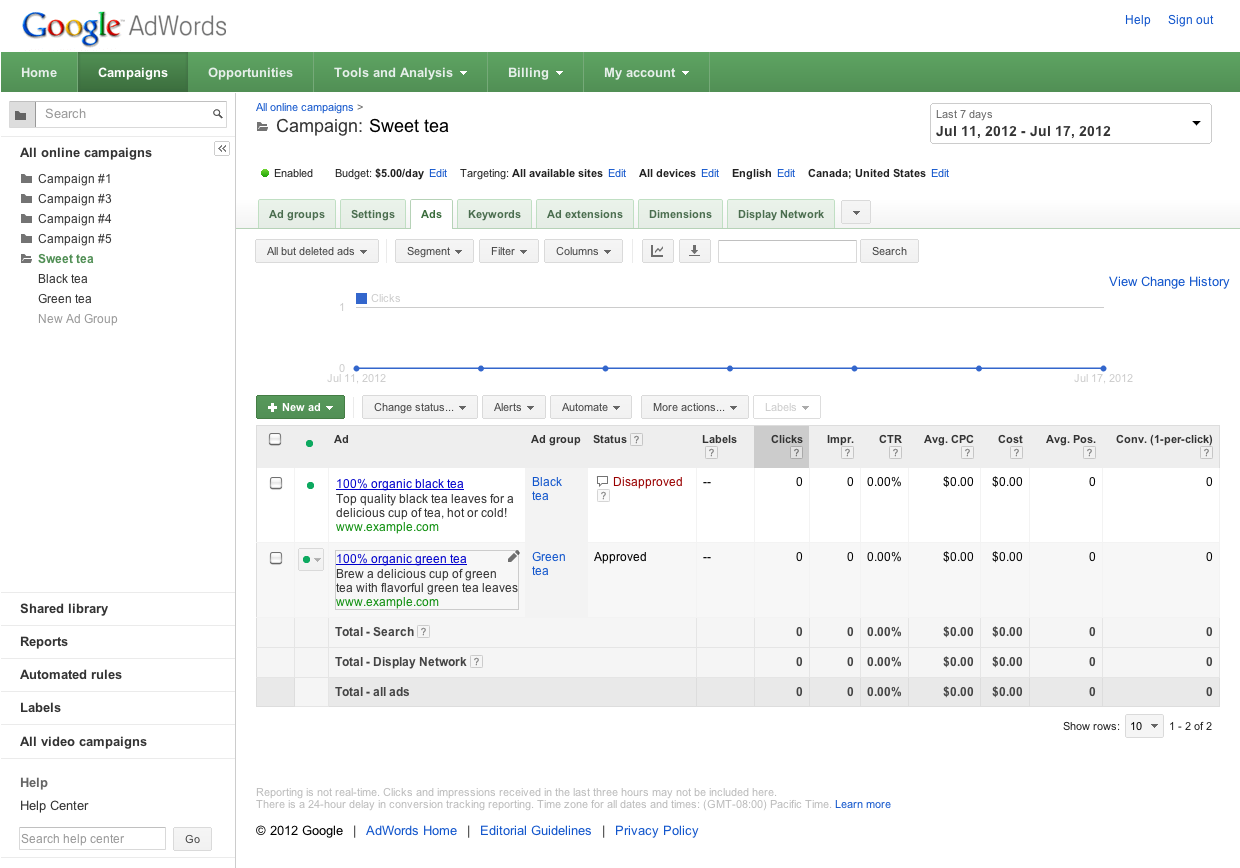The height and width of the screenshot is (868, 1240).
Task: Click the Clicks column help icon
Action: pyautogui.click(x=796, y=453)
